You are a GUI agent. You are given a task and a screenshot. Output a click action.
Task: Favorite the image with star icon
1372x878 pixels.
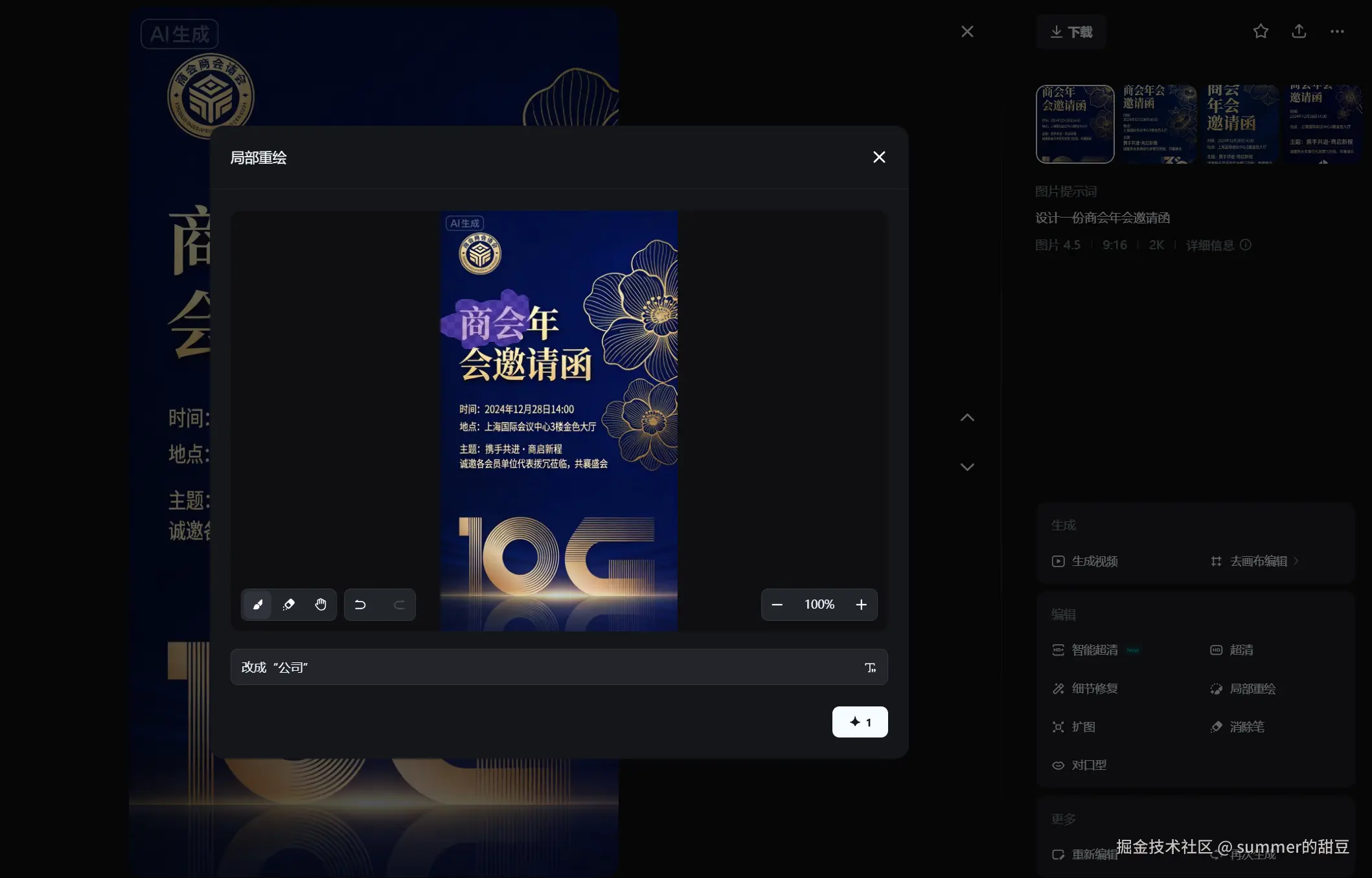coord(1261,31)
